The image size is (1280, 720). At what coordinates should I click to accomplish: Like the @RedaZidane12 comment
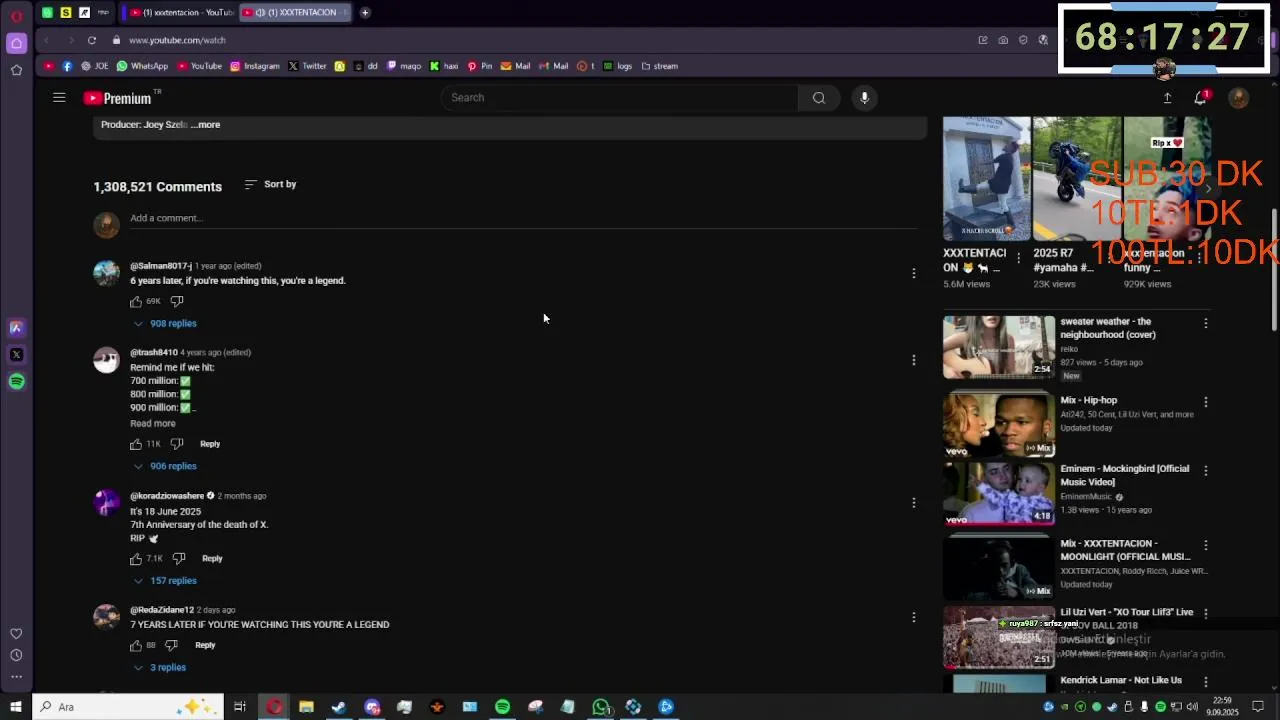(x=136, y=645)
